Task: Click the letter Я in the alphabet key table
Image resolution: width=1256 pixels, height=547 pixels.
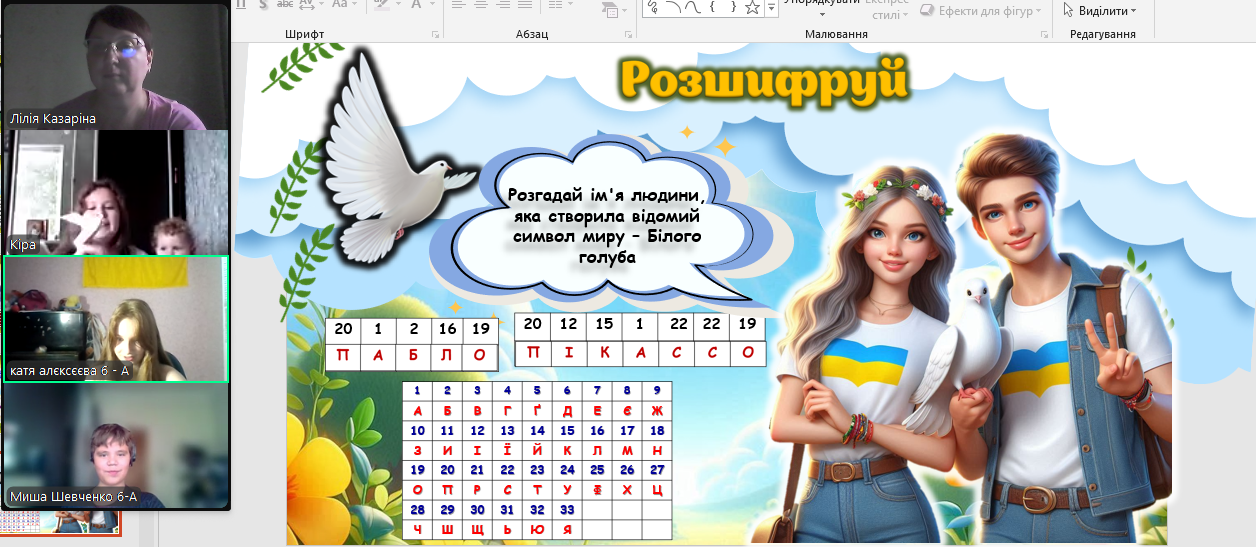Action: [x=567, y=529]
